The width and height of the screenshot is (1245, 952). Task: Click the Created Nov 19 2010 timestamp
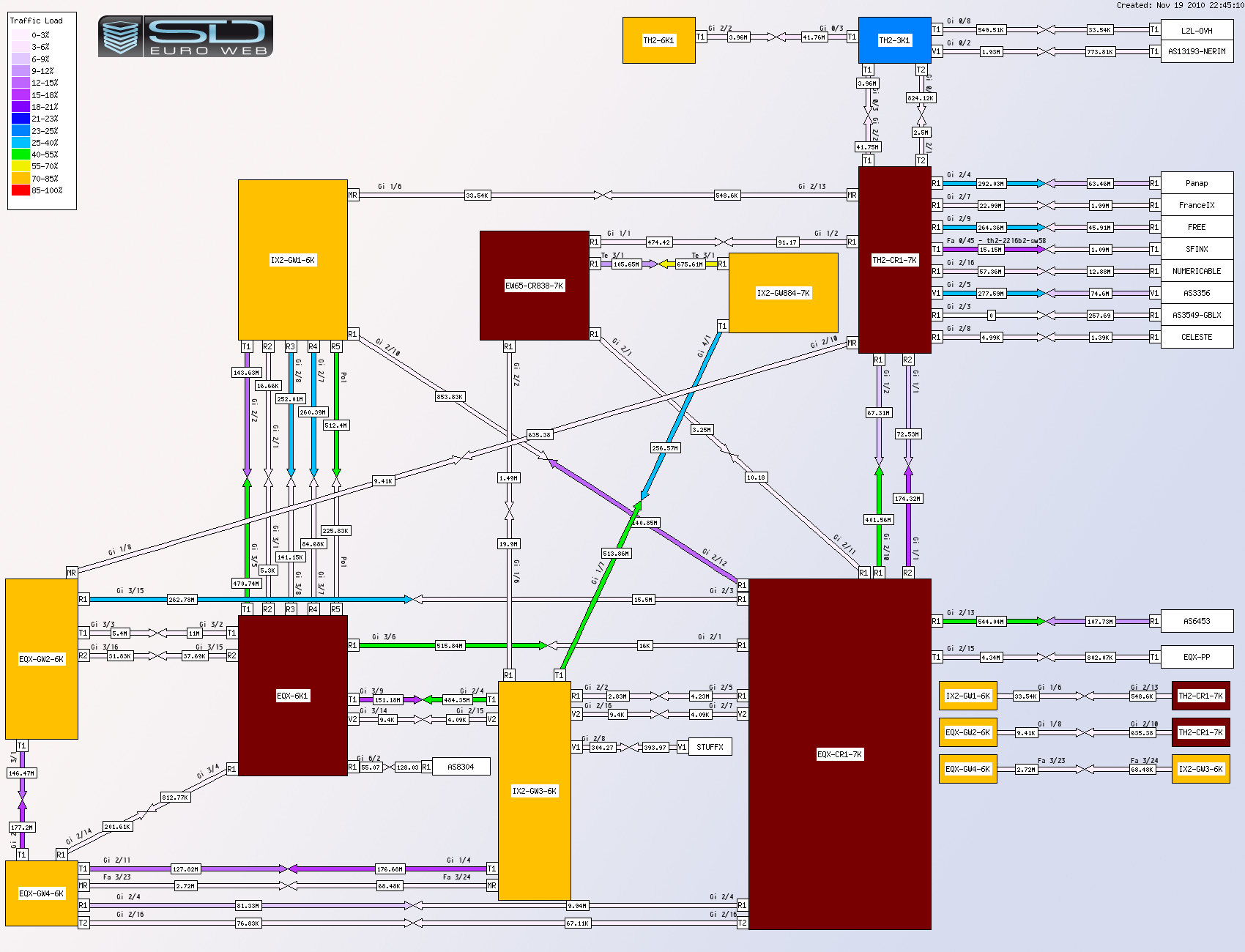point(1180,5)
